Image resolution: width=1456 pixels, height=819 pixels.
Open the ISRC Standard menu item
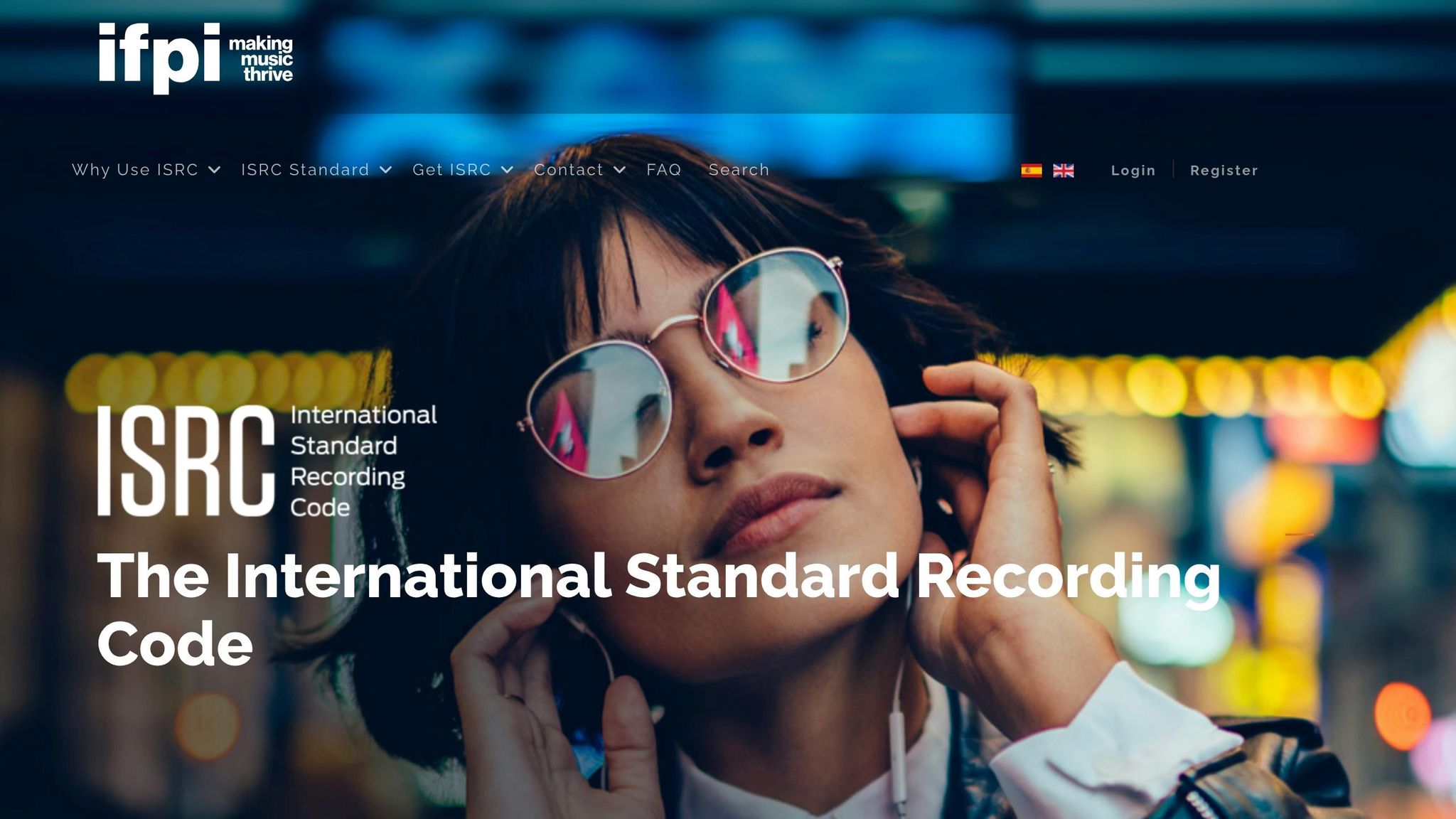click(305, 170)
